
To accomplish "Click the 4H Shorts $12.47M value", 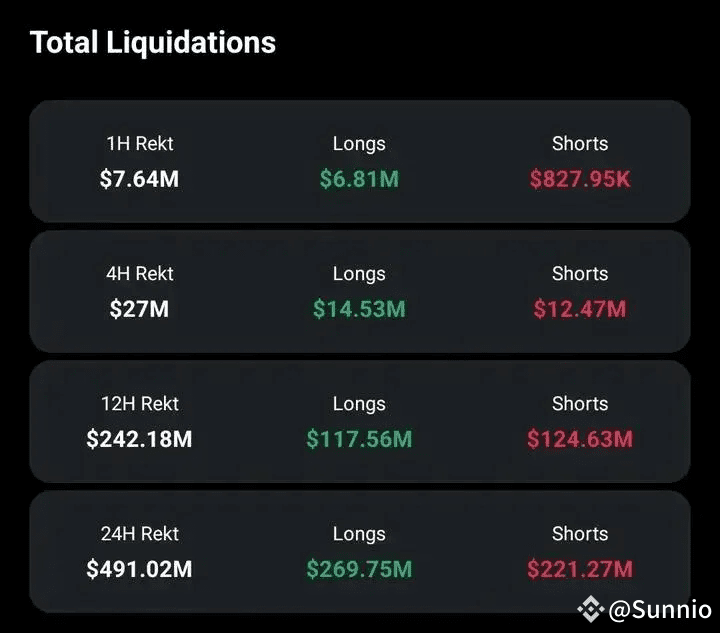I will (x=580, y=308).
